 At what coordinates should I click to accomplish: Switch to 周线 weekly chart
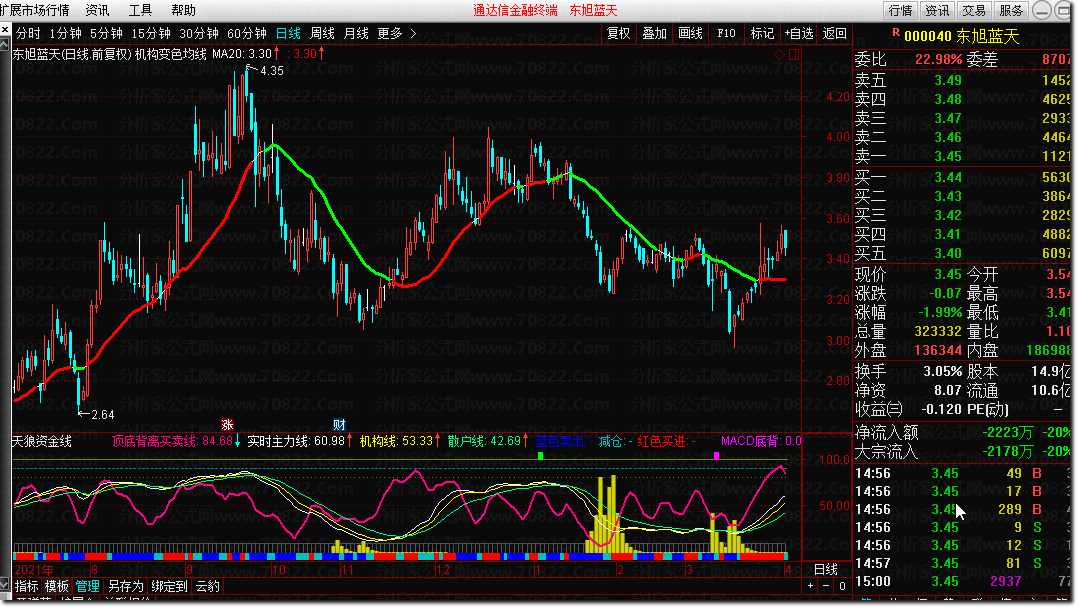point(322,33)
